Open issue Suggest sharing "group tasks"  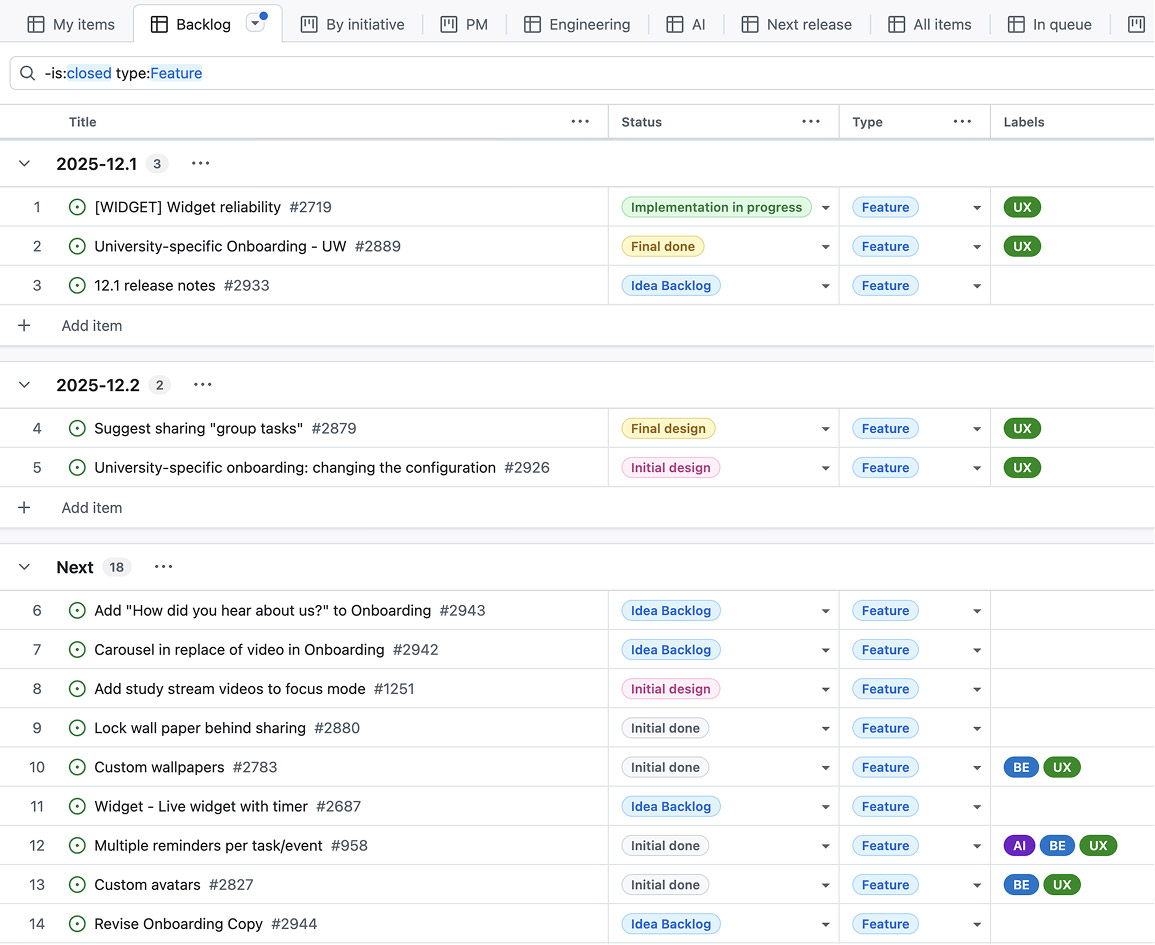point(198,429)
